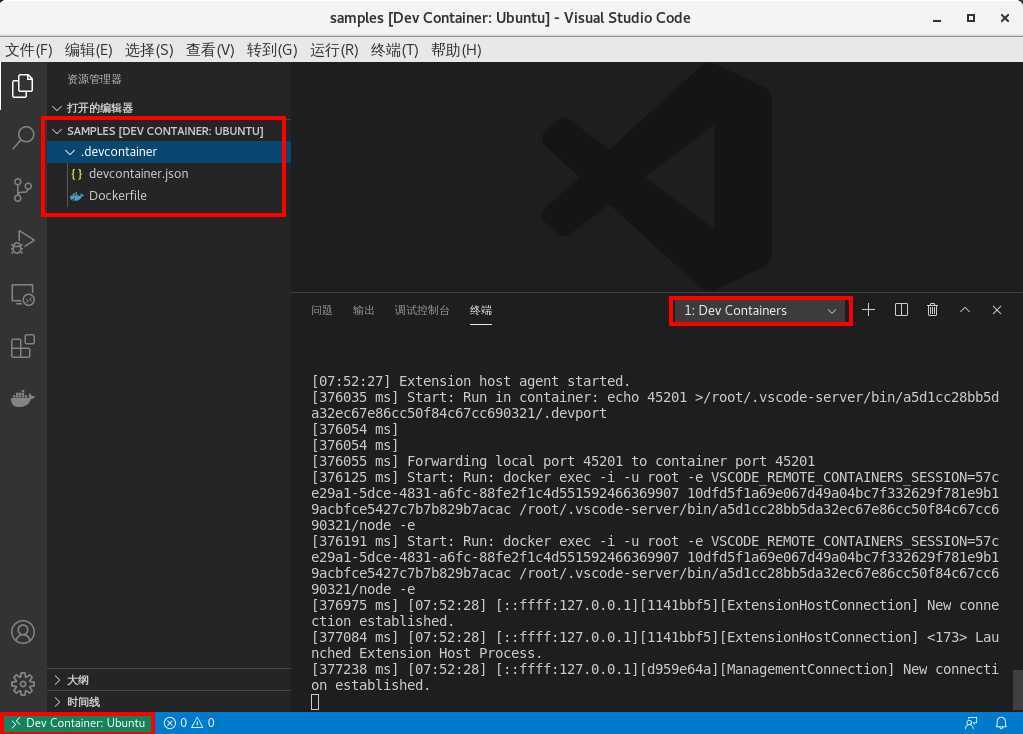Open the Manage gear icon
The image size is (1023, 734).
(x=23, y=684)
